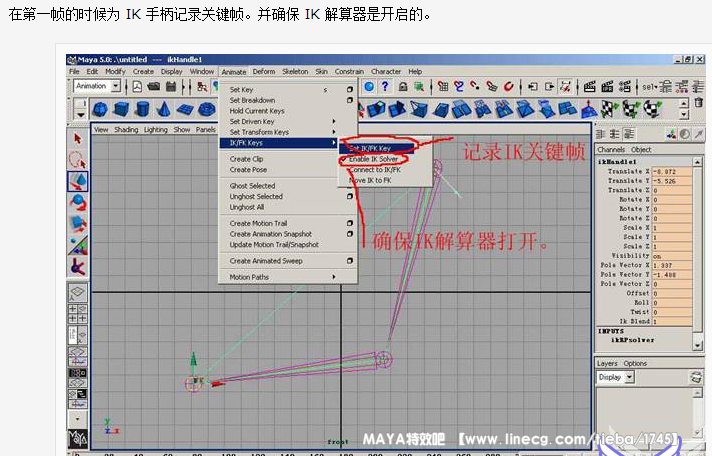Click Pole Vector Y value field
Screen dimensions: 712x456
[x=672, y=275]
